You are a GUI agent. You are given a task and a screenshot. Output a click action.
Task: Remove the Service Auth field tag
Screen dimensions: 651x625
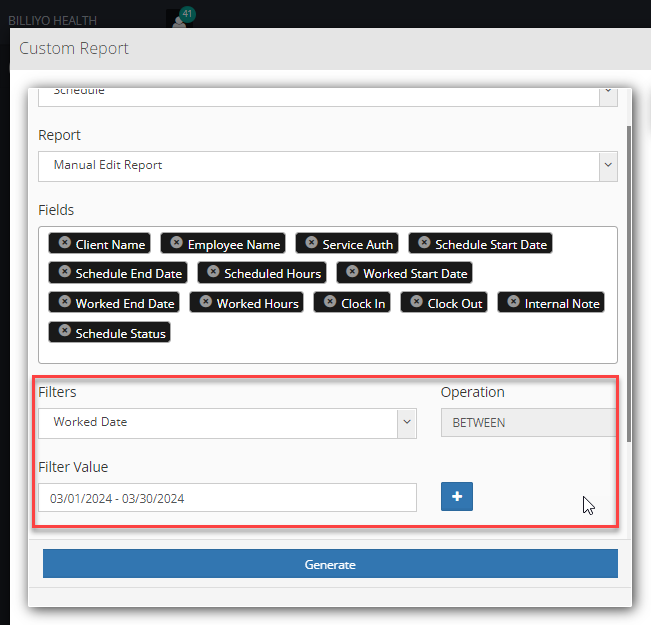click(x=311, y=243)
